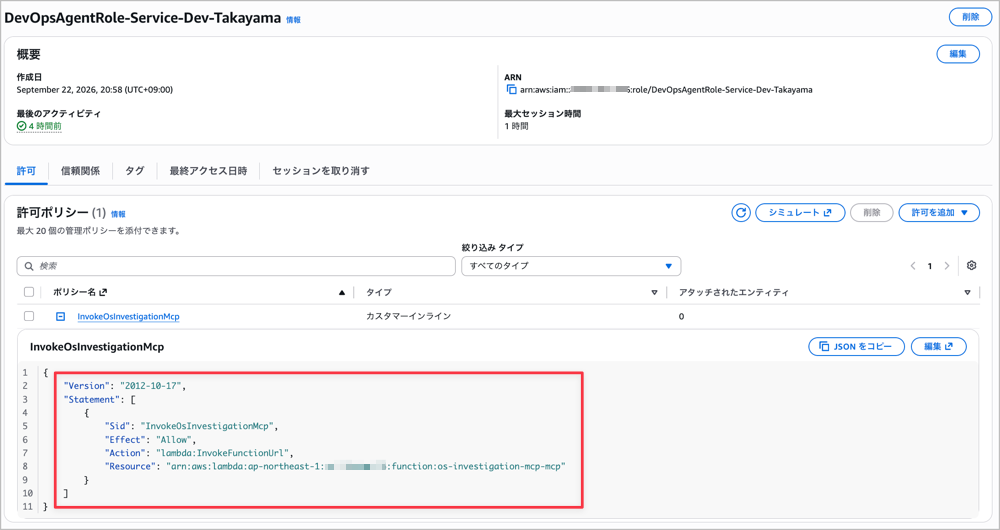
Task: Click 編集 button for inline policy JSON
Action: [939, 346]
